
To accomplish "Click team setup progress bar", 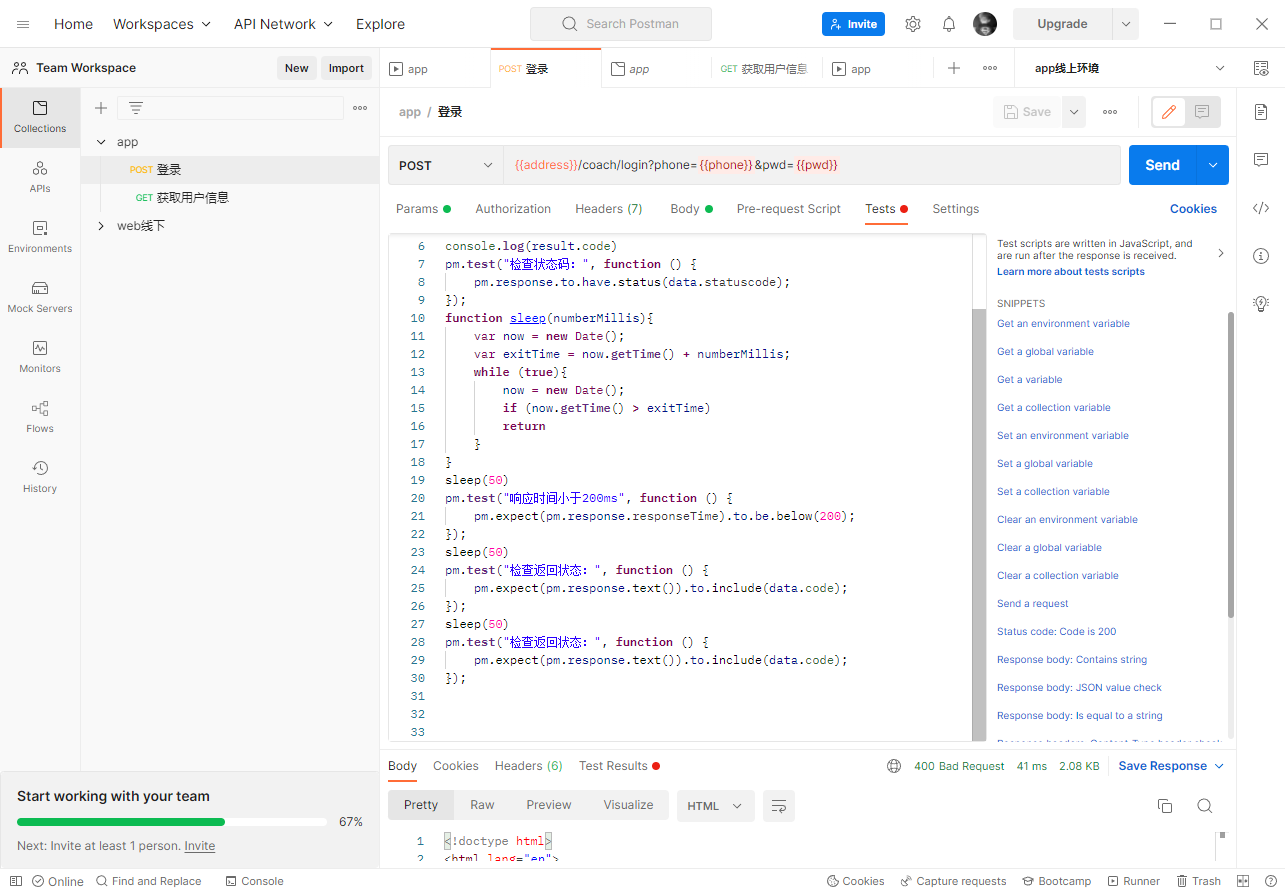I will pos(172,822).
